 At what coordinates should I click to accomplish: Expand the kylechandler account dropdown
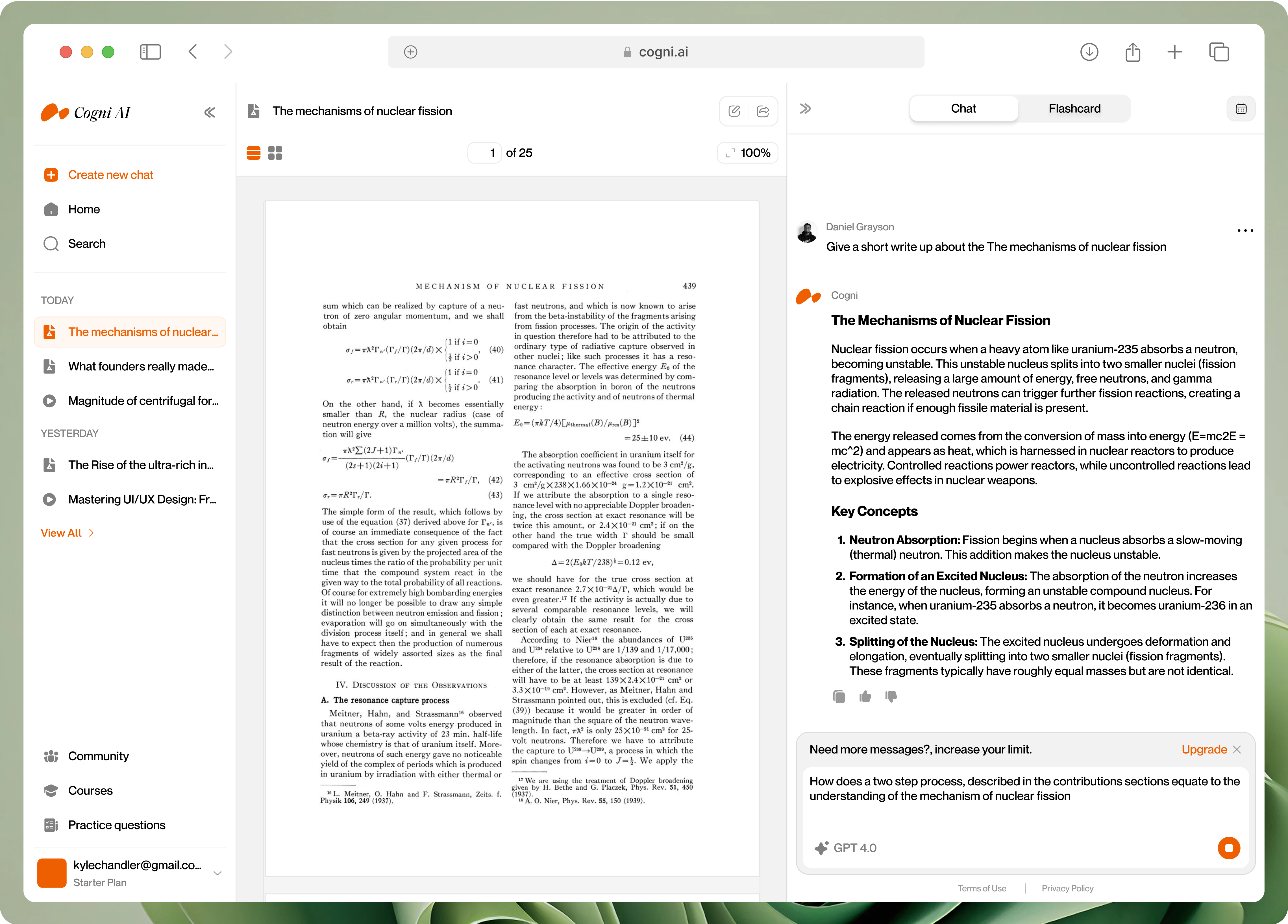tap(217, 873)
